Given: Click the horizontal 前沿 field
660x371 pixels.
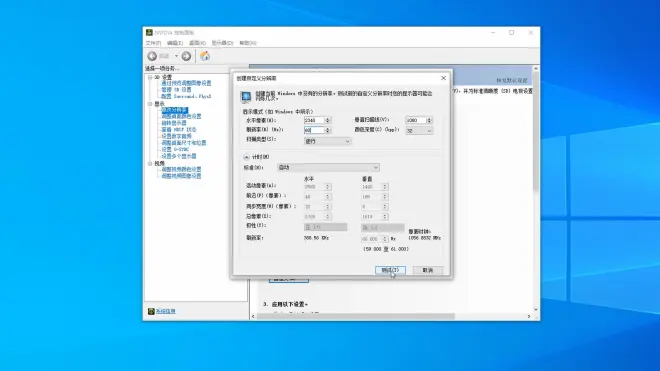Looking at the screenshot, I should tap(314, 197).
